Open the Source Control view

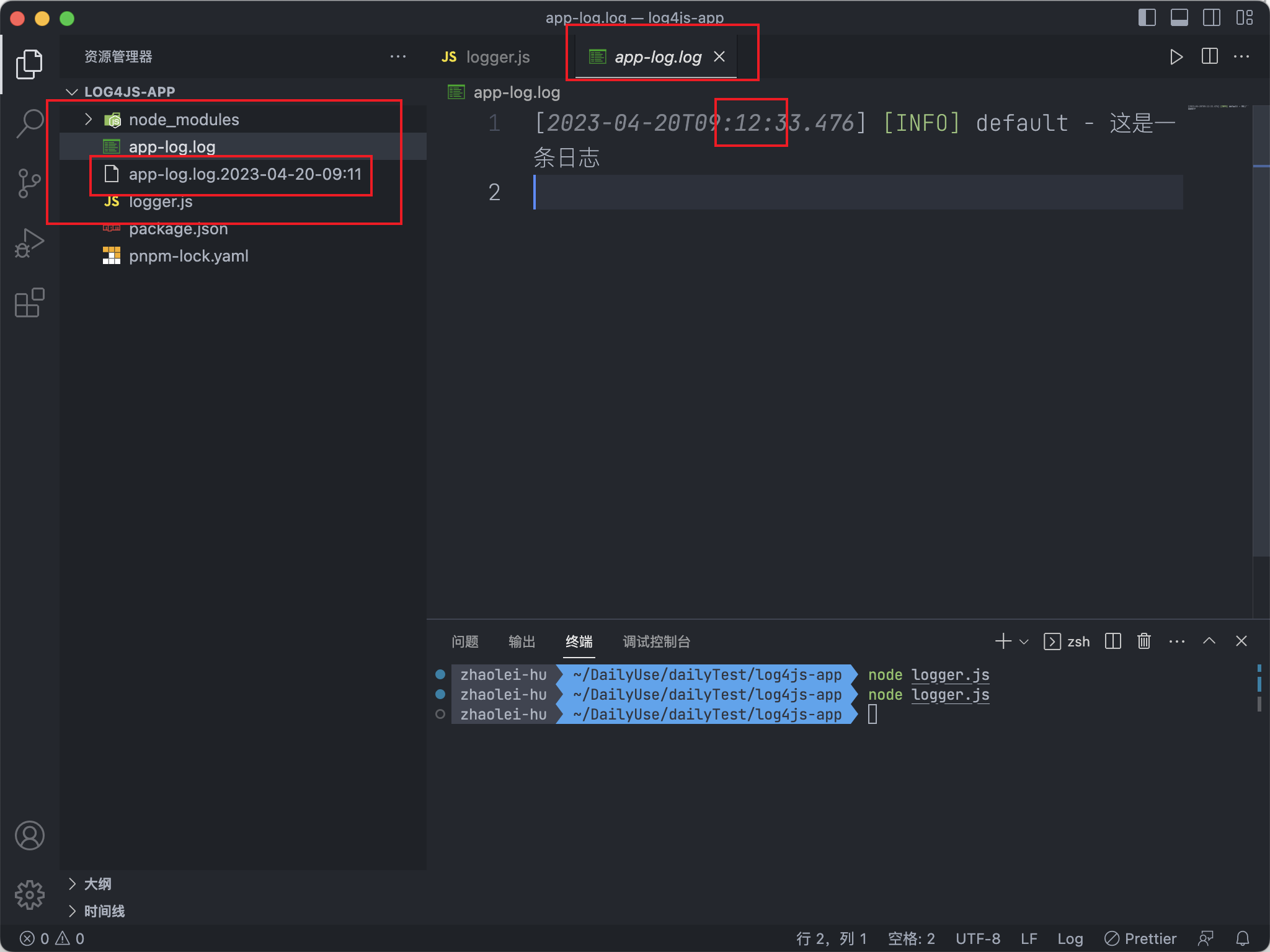coord(29,183)
